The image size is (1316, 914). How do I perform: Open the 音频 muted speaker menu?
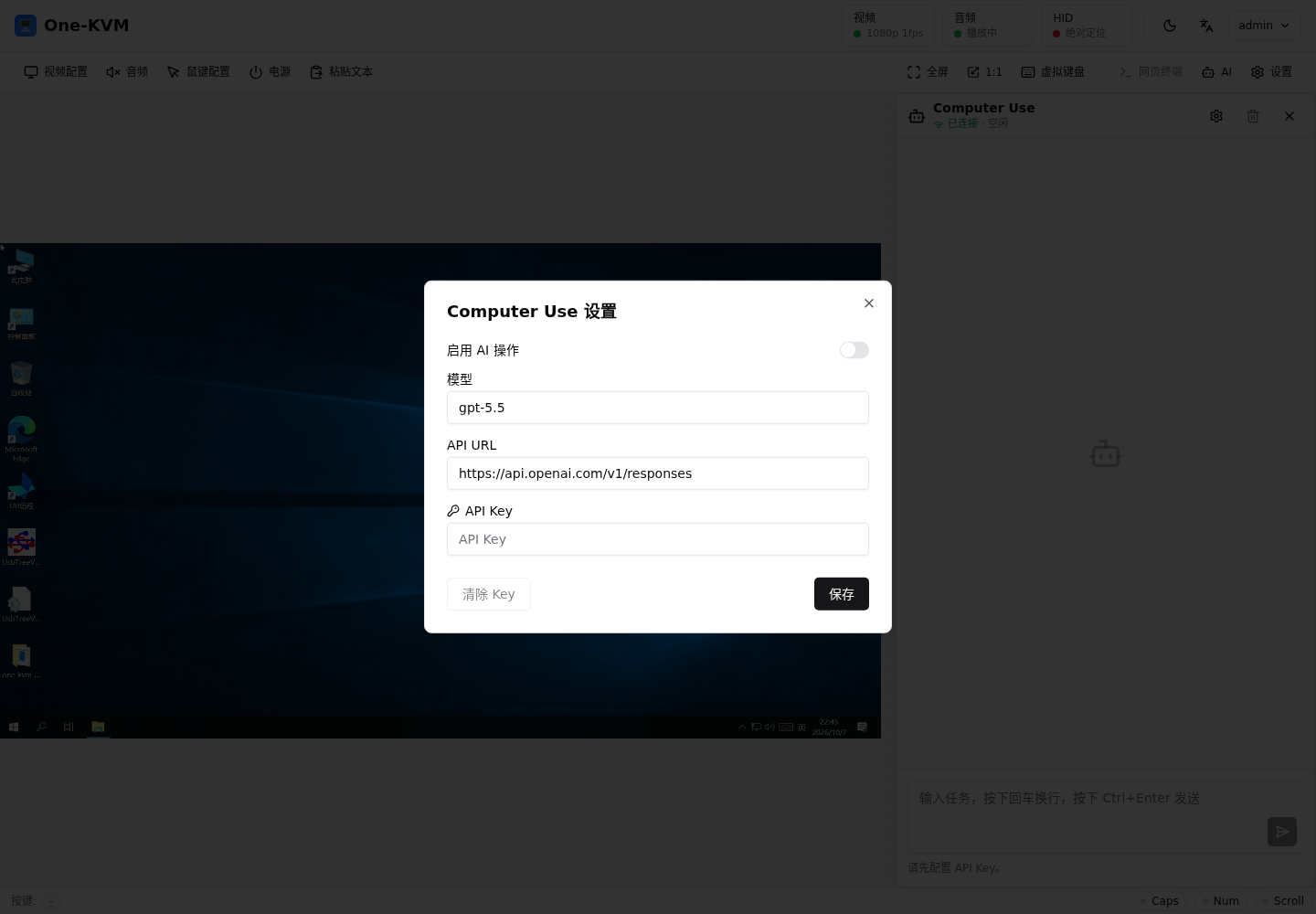tap(127, 71)
